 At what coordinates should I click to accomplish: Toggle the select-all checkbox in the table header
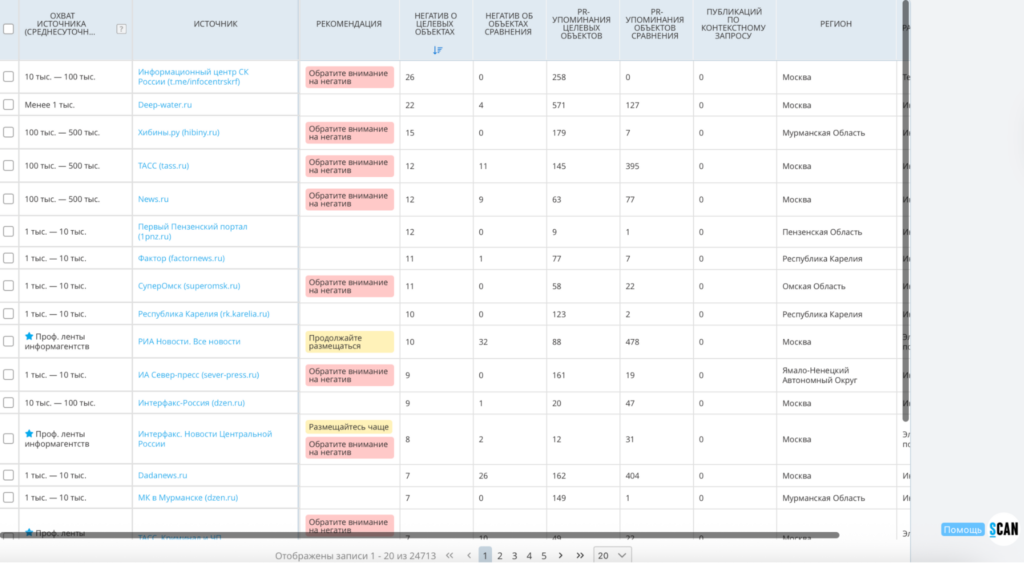click(8, 29)
